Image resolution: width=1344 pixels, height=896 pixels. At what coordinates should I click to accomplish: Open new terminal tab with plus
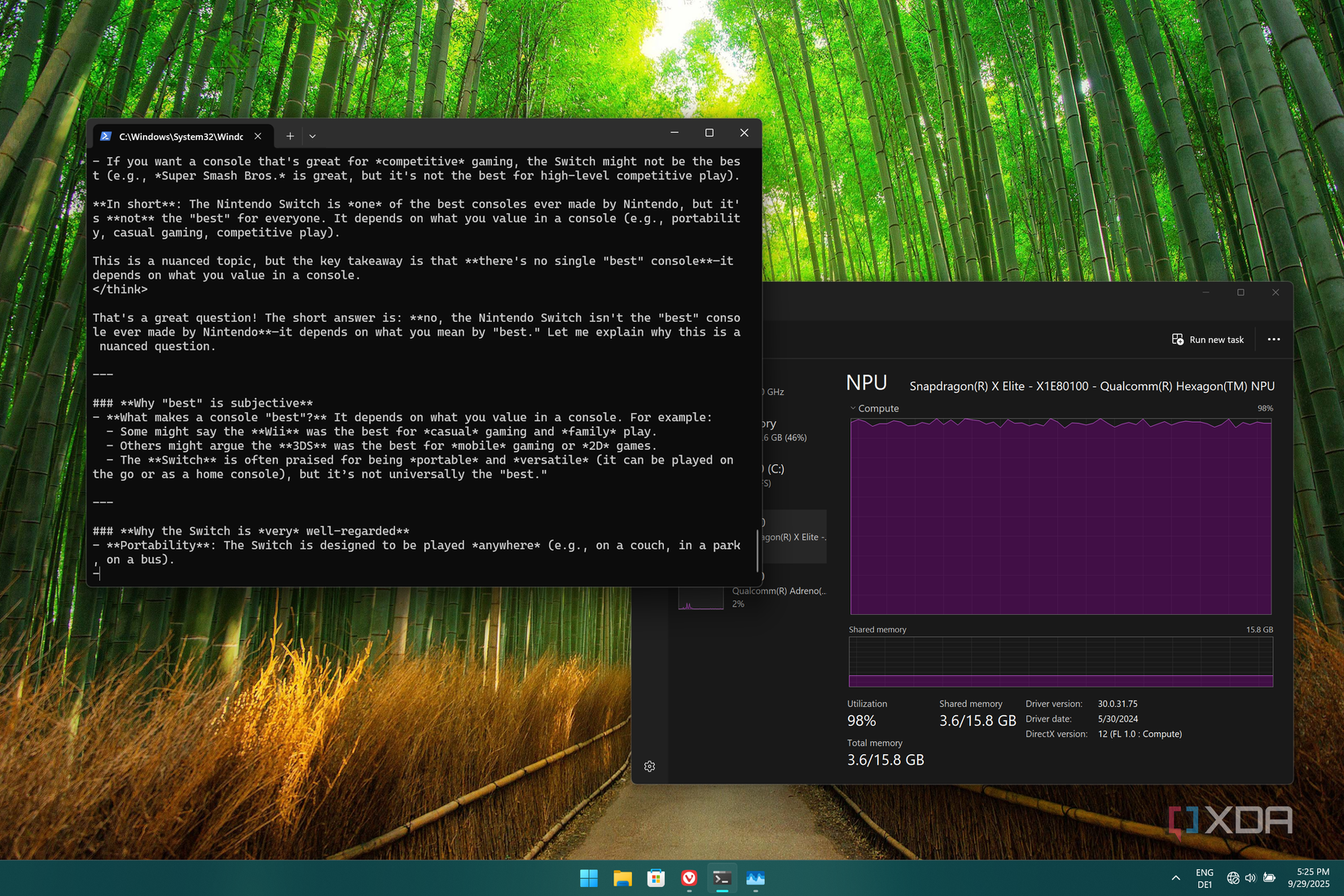(290, 136)
